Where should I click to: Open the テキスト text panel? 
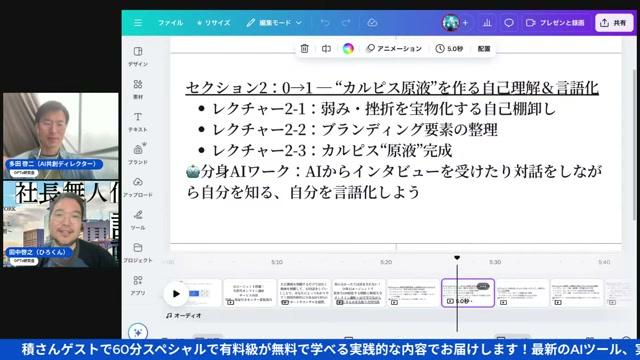[138, 122]
